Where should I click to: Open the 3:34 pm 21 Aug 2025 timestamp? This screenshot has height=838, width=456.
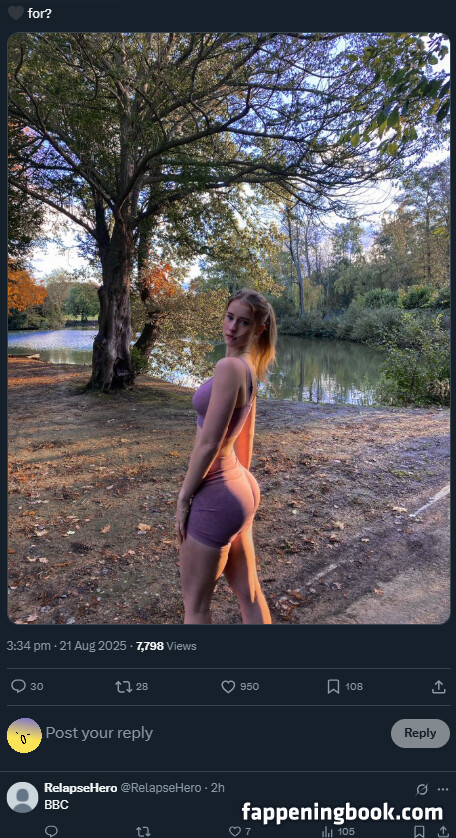(66, 646)
